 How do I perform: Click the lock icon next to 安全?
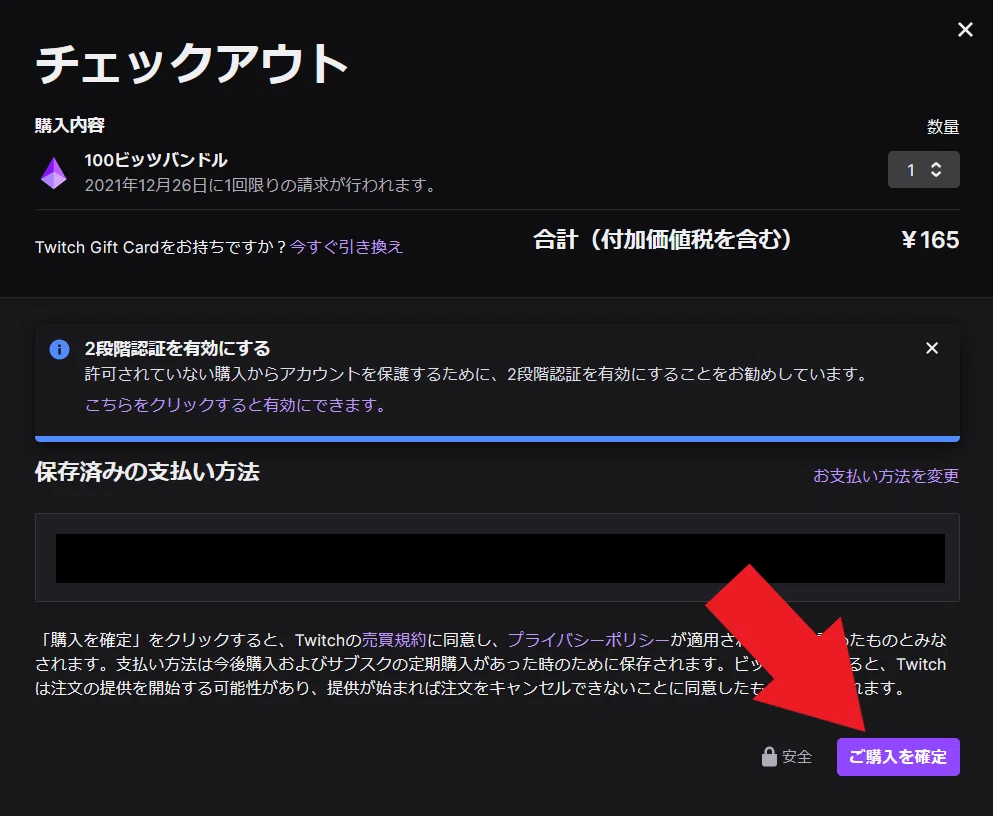pos(769,756)
